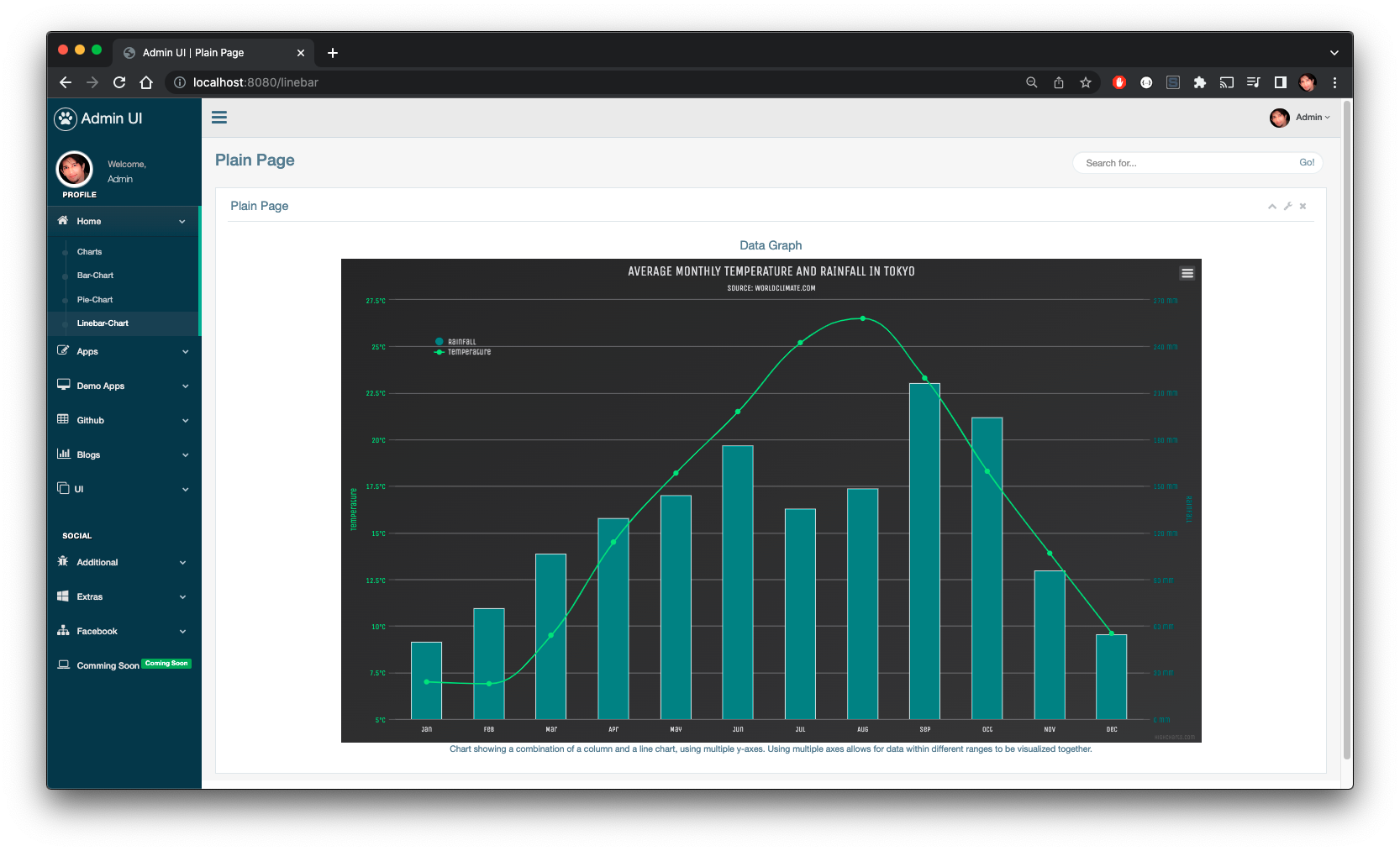Click the Admin UI paw logo
The image size is (1400, 851).
pos(66,118)
